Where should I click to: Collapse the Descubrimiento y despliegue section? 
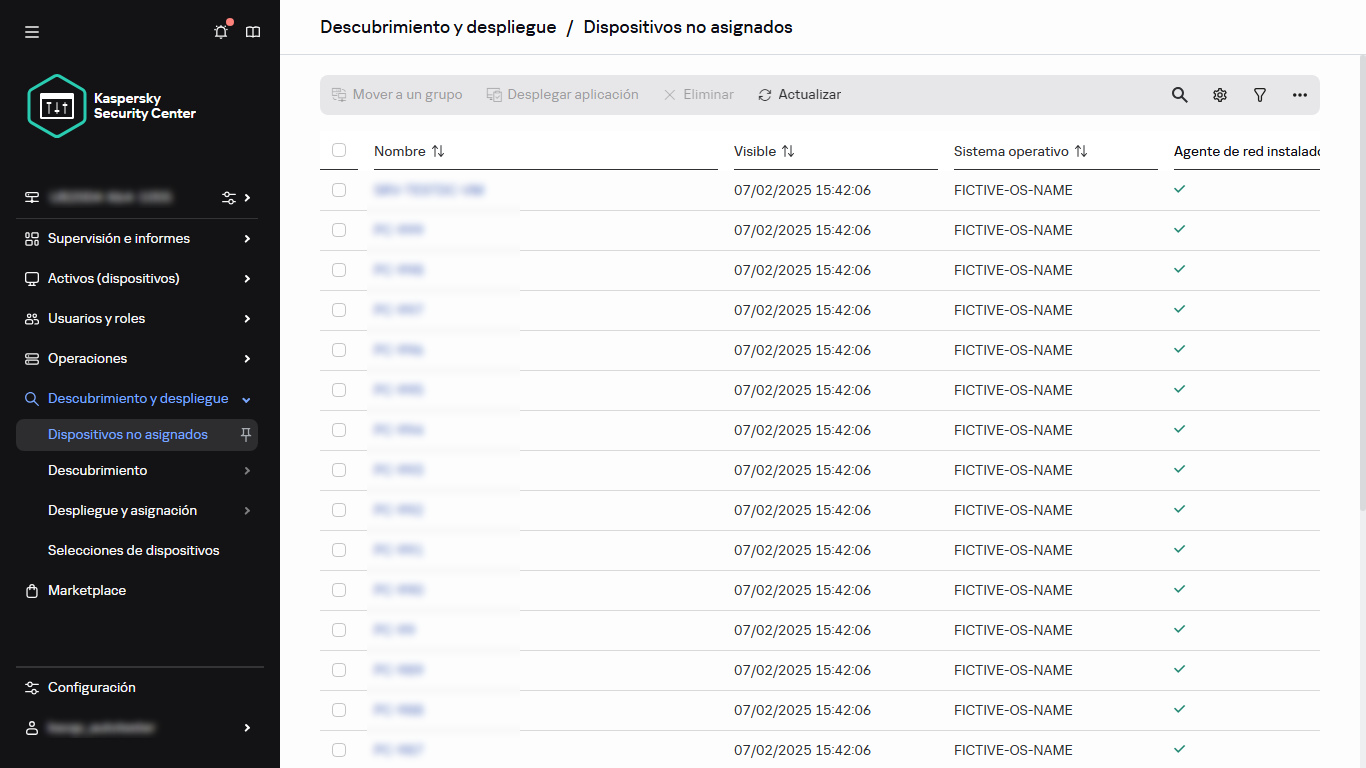point(245,398)
